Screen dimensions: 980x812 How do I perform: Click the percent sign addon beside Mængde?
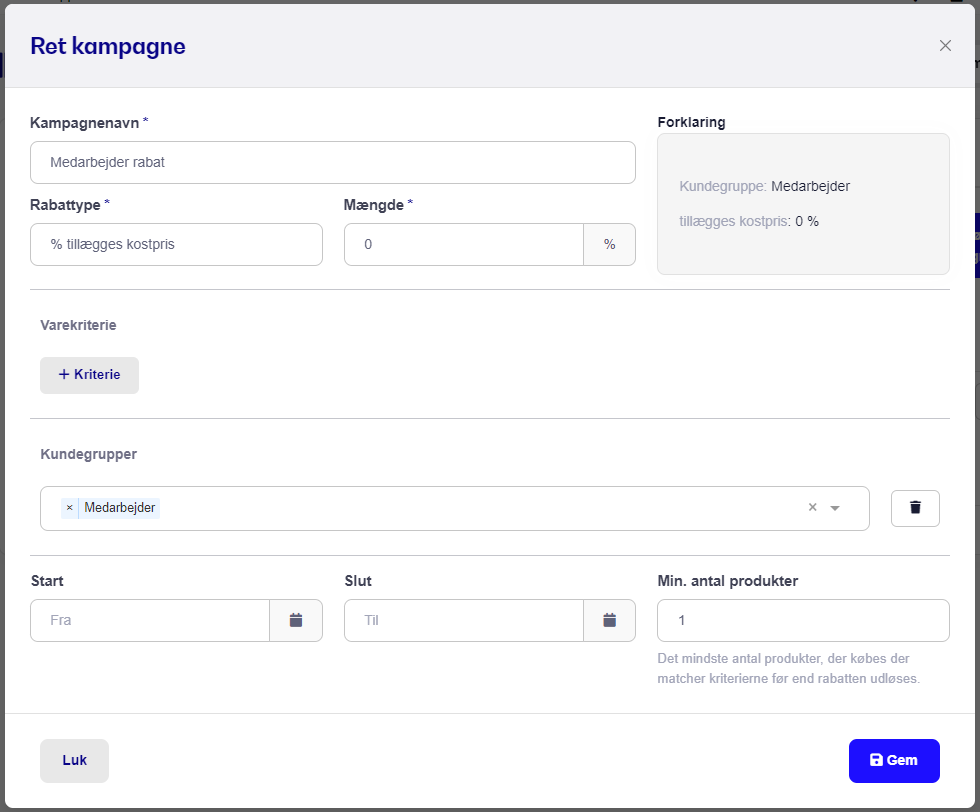click(609, 244)
